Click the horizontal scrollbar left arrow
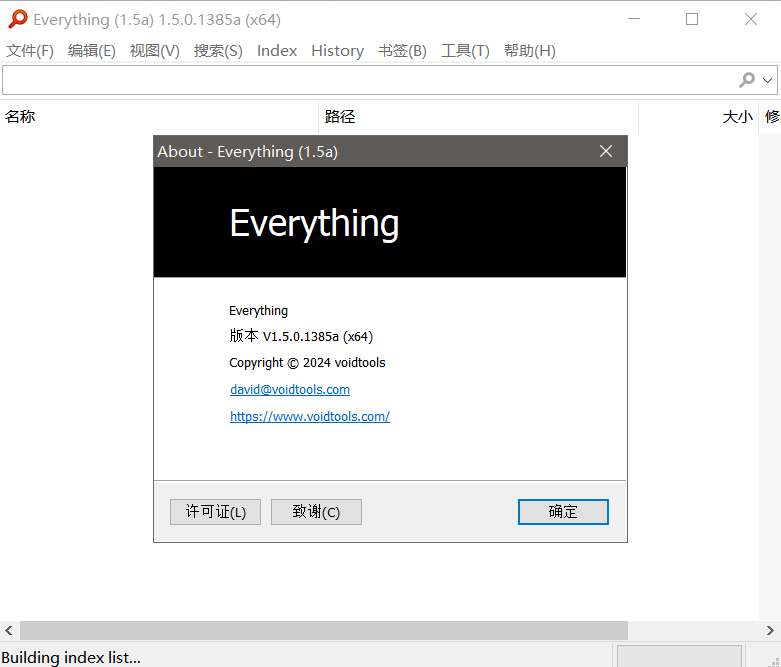 tap(9, 631)
